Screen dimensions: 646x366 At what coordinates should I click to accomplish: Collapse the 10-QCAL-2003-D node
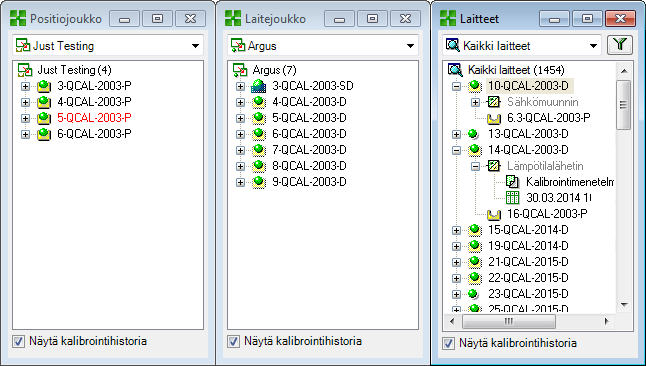point(456,86)
